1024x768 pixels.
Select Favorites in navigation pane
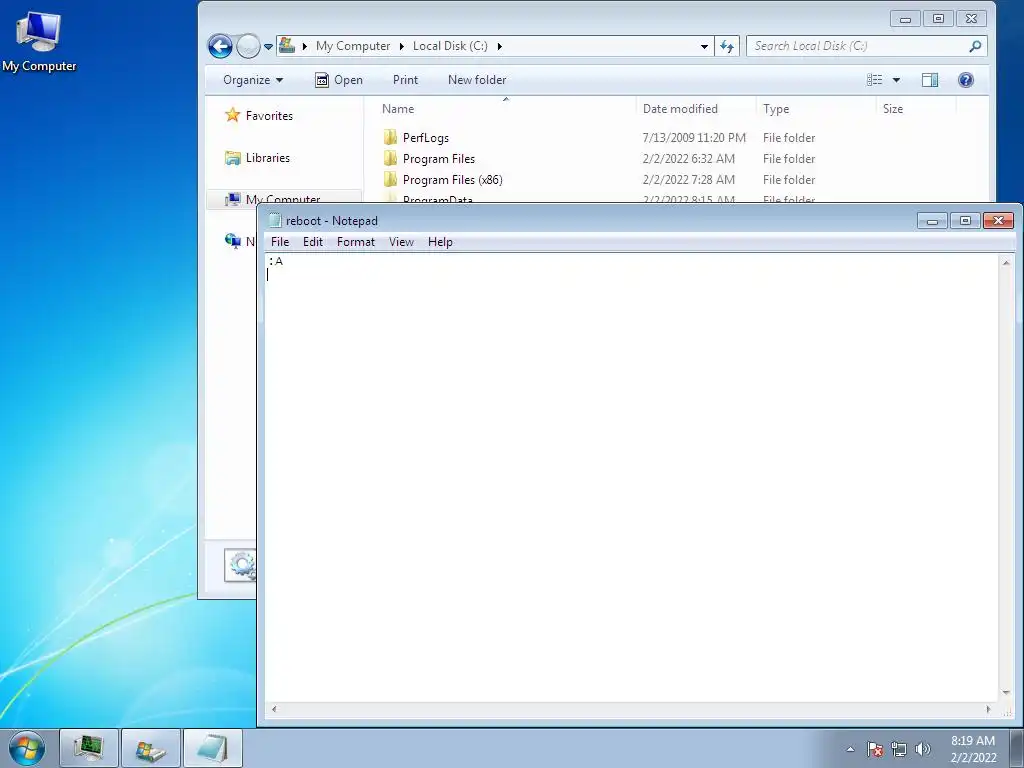click(259, 116)
